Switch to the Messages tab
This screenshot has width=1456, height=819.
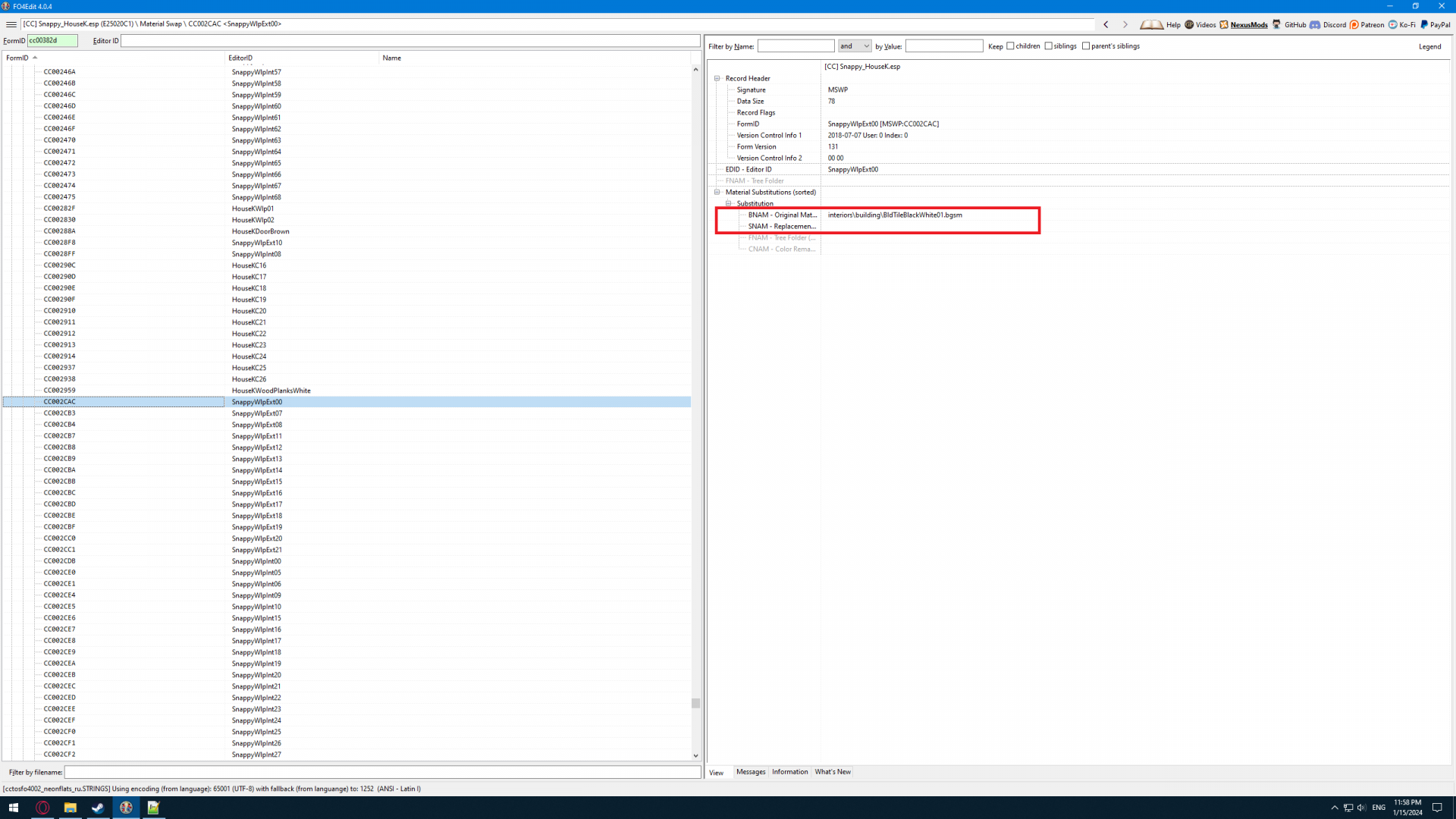(x=751, y=772)
